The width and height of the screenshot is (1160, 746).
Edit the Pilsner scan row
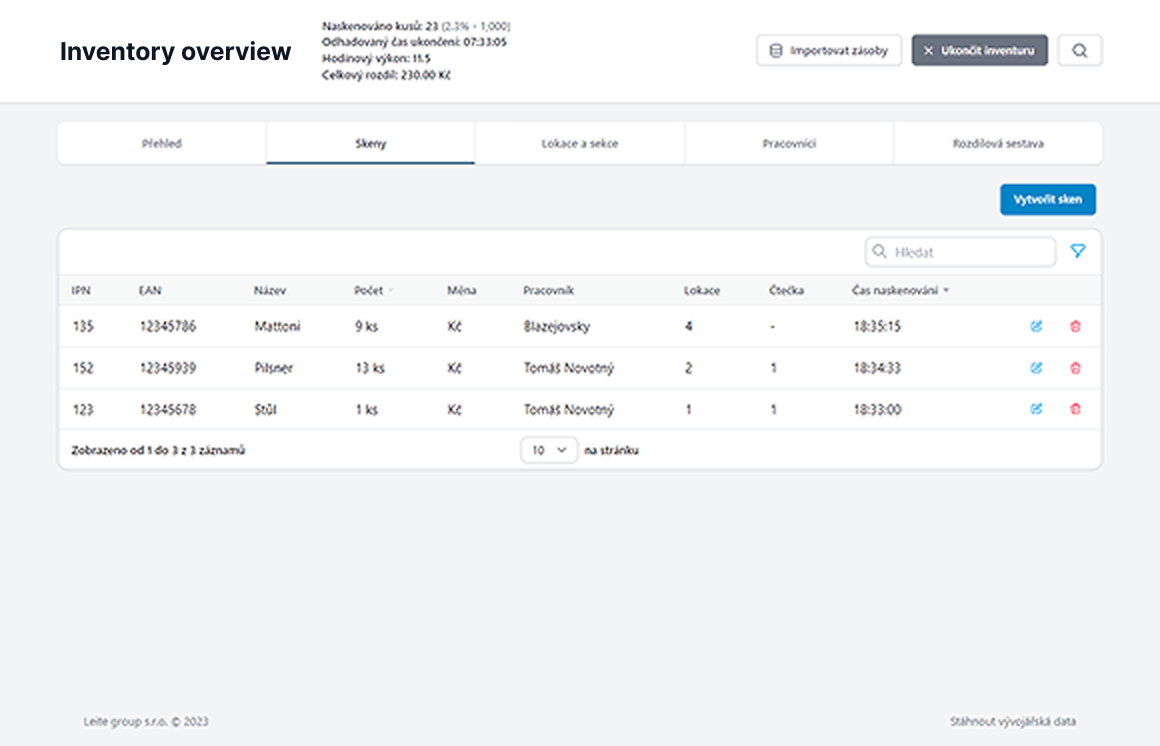[1036, 368]
